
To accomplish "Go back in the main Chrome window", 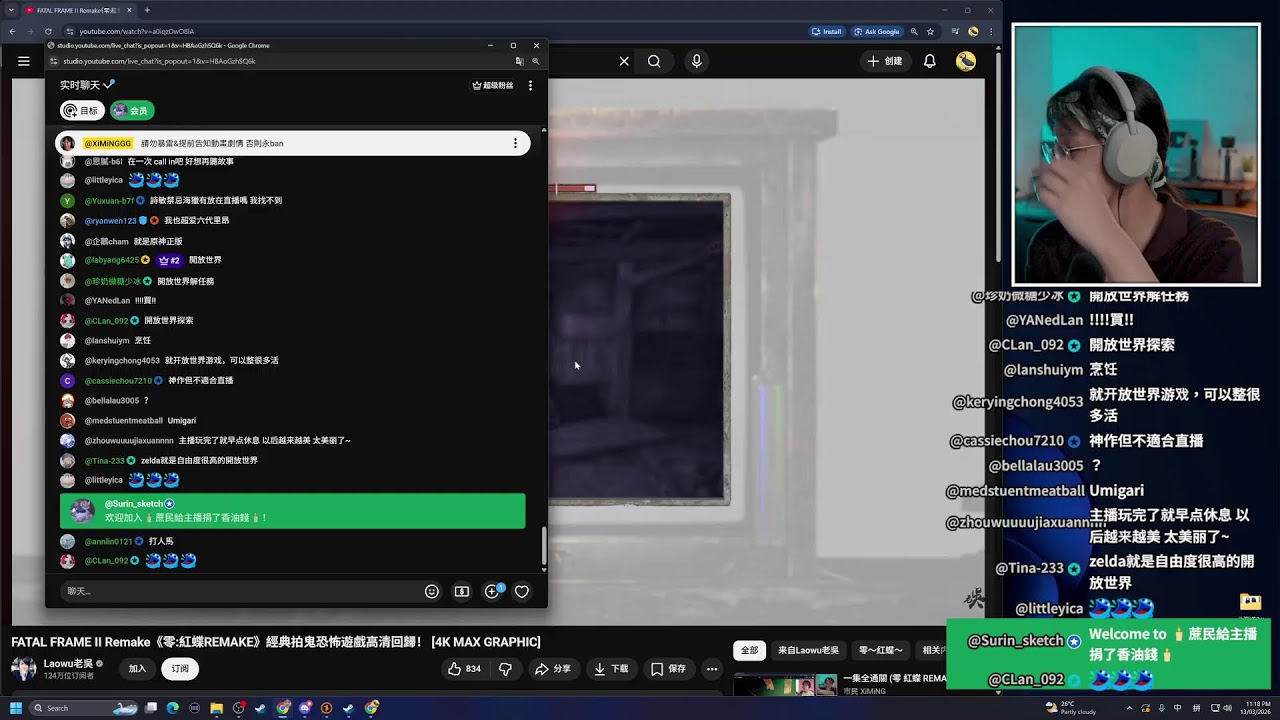I will point(12,31).
